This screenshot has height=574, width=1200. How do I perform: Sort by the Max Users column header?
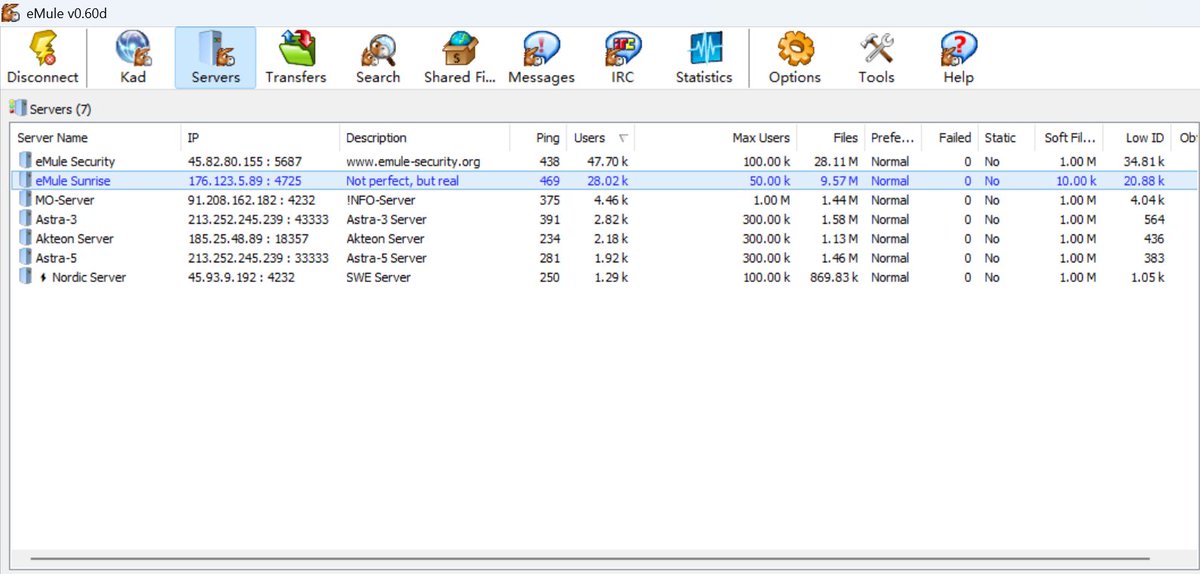click(x=716, y=138)
